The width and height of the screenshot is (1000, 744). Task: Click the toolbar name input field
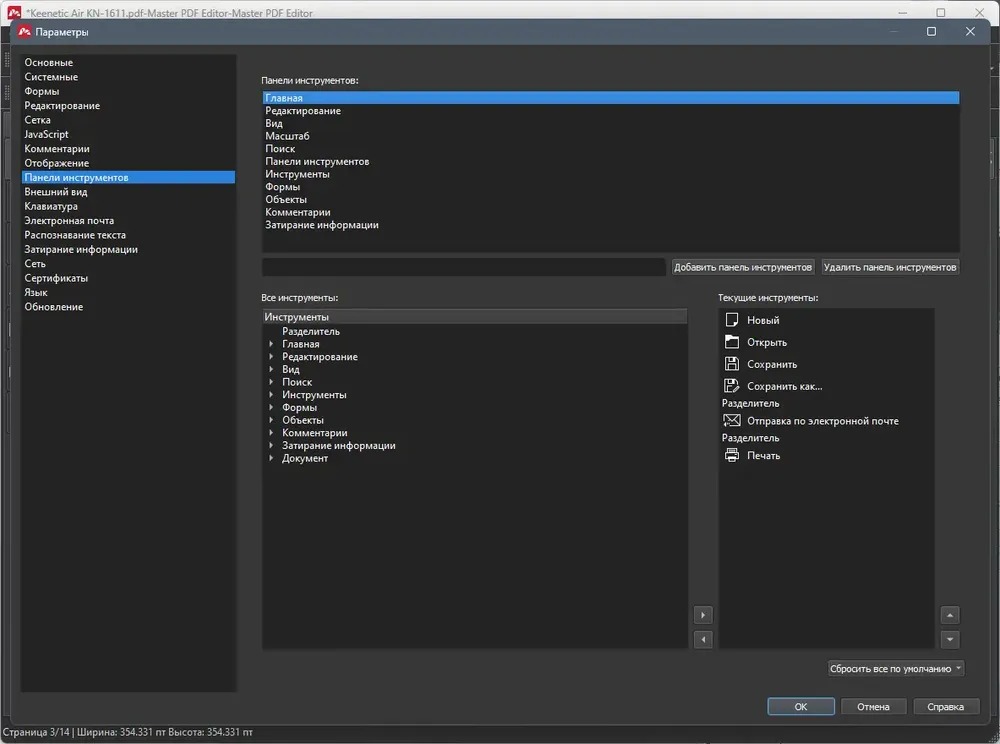click(464, 267)
